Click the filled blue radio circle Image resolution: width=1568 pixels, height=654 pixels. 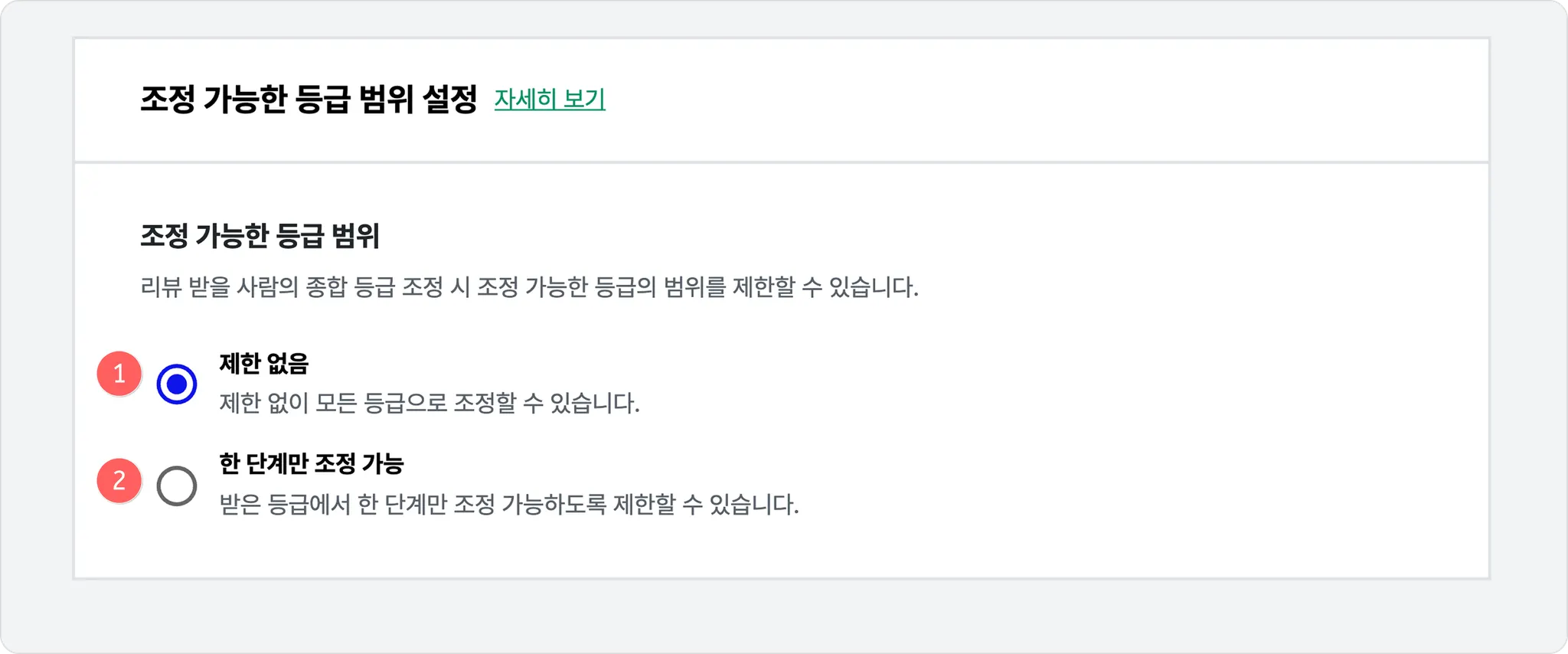[x=177, y=384]
